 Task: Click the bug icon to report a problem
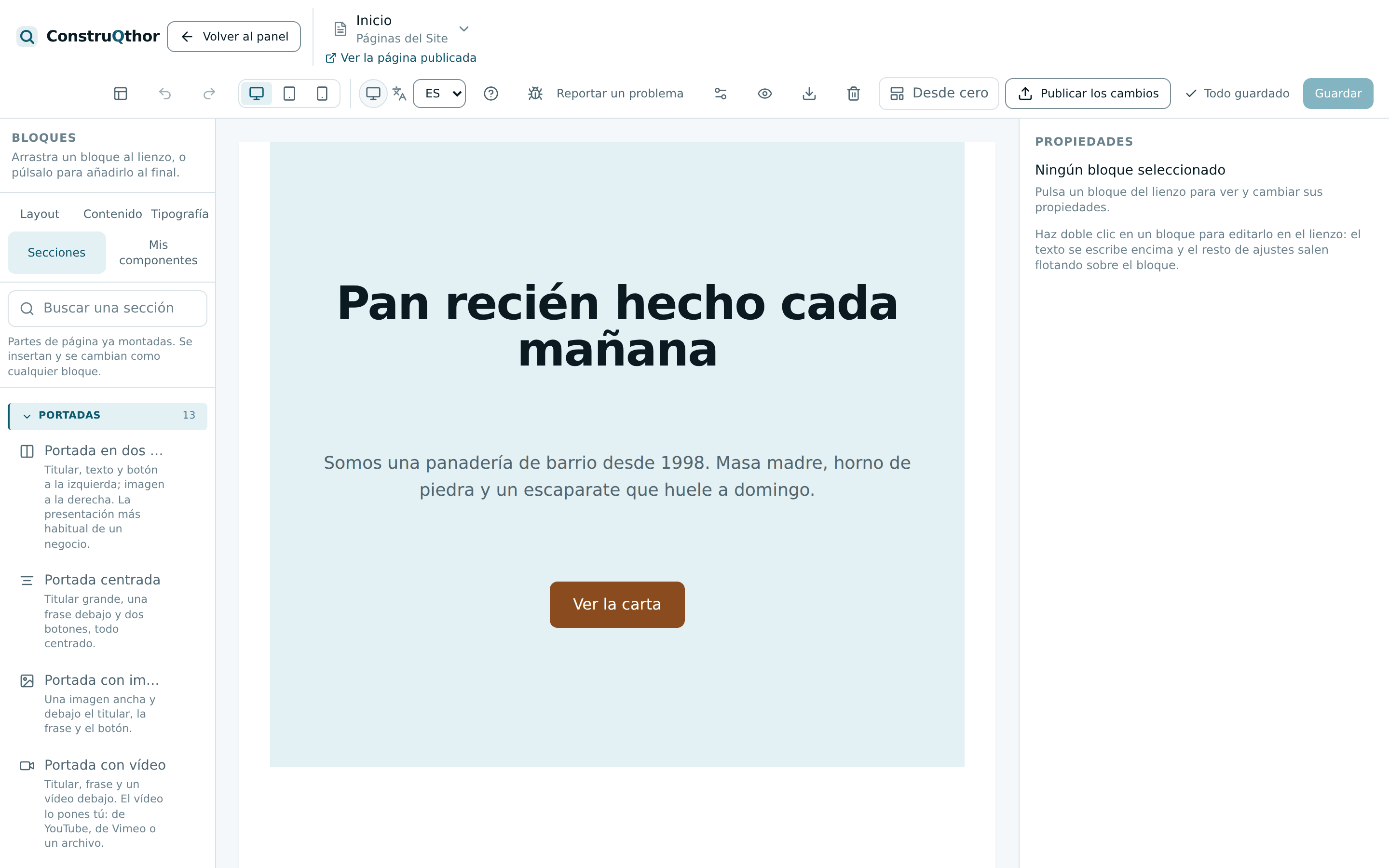535,94
